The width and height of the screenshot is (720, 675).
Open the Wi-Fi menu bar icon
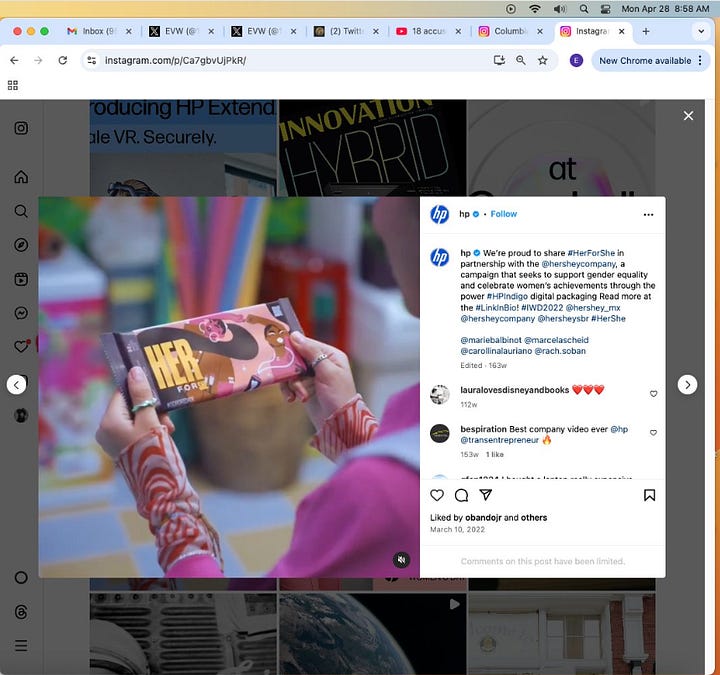[535, 9]
